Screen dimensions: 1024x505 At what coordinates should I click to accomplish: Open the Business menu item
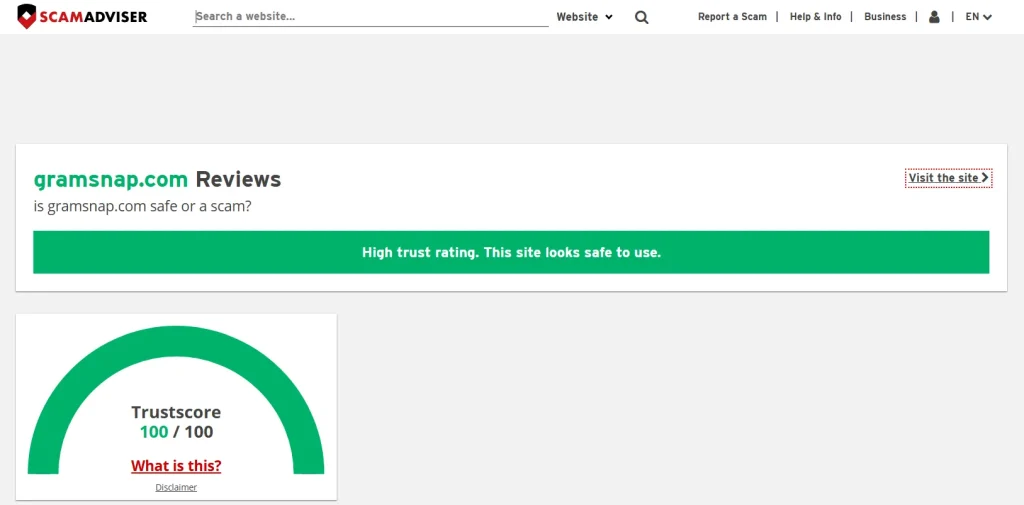tap(885, 17)
